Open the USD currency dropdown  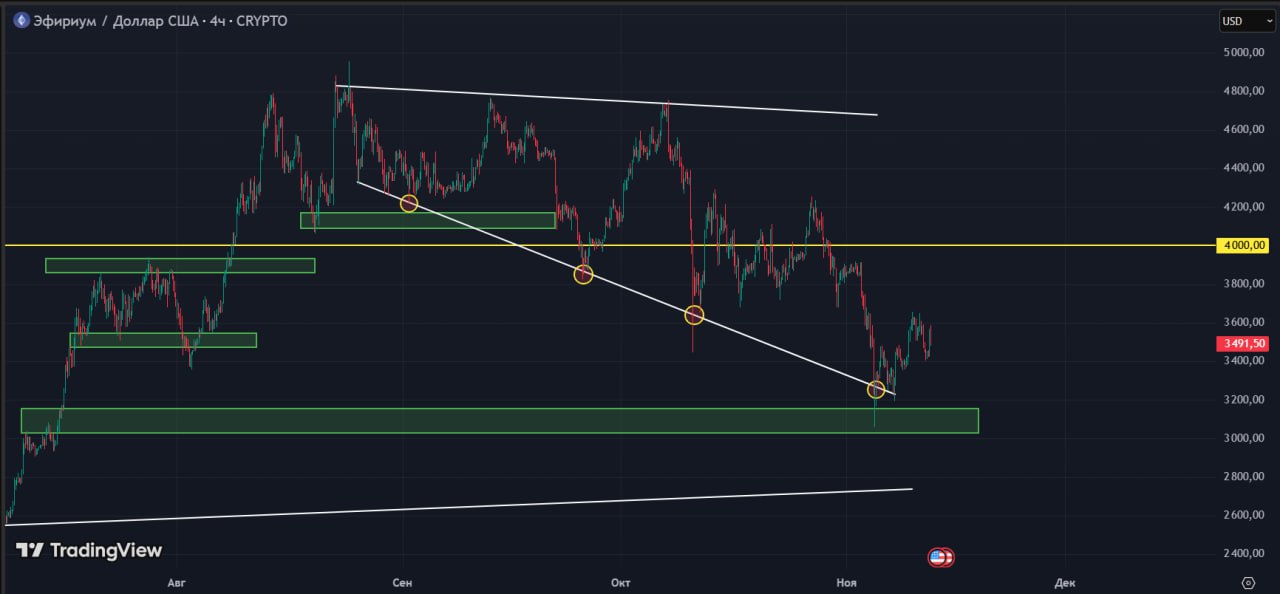[x=1246, y=21]
